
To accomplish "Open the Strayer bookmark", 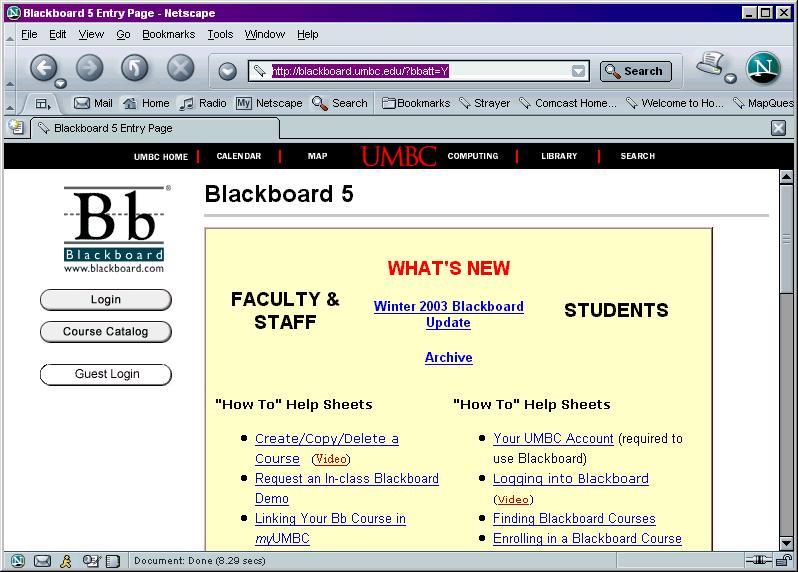I will pos(484,103).
